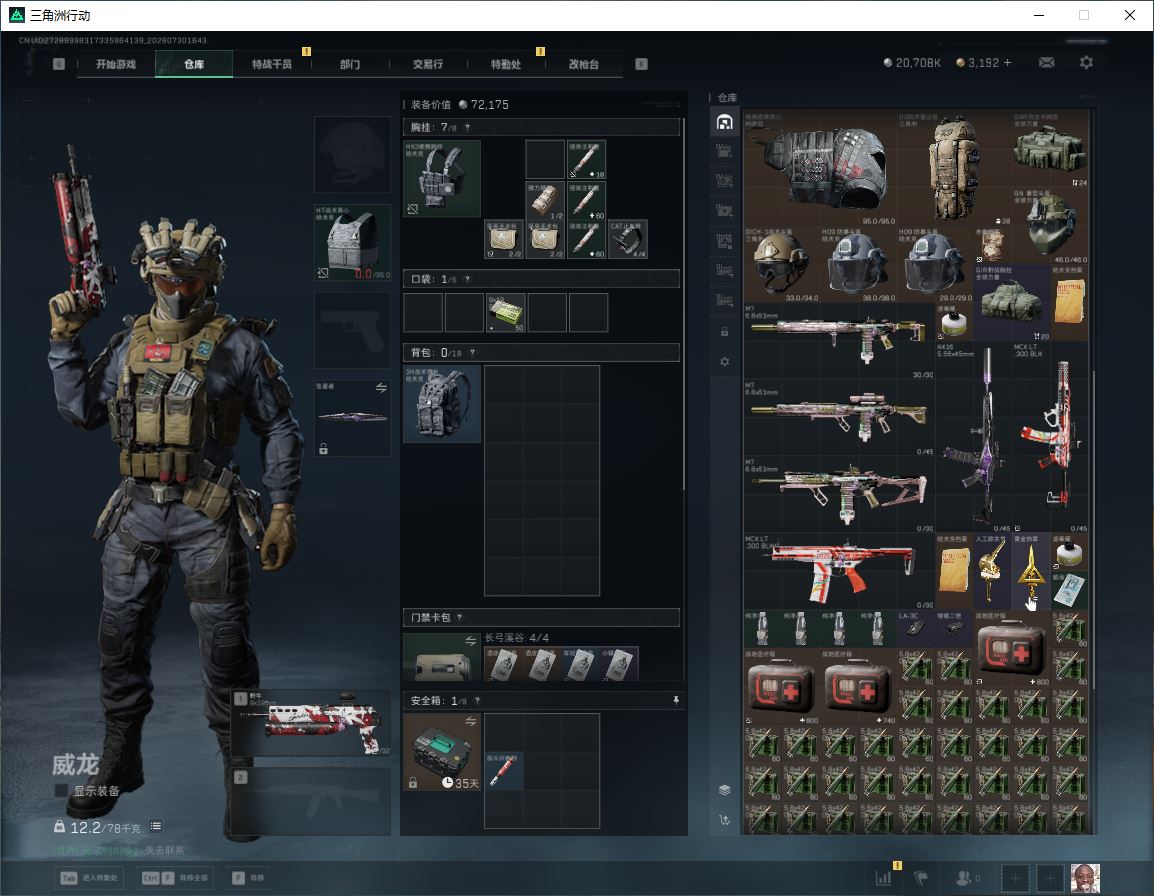Select the main warehouse icon in the sidebar
Screen dimensions: 1154x896
point(724,122)
